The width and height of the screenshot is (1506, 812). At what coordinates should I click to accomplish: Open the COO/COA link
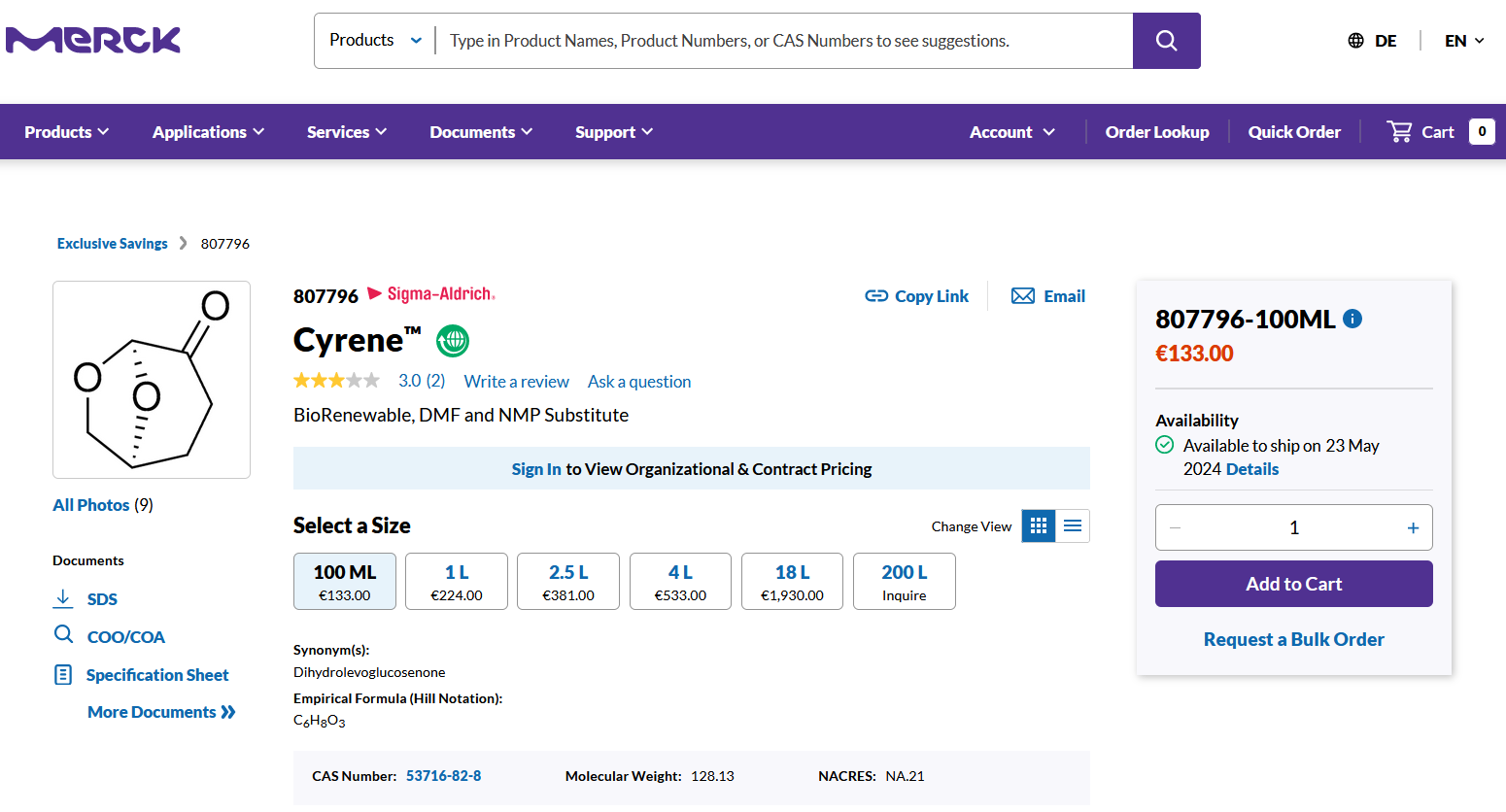click(126, 637)
